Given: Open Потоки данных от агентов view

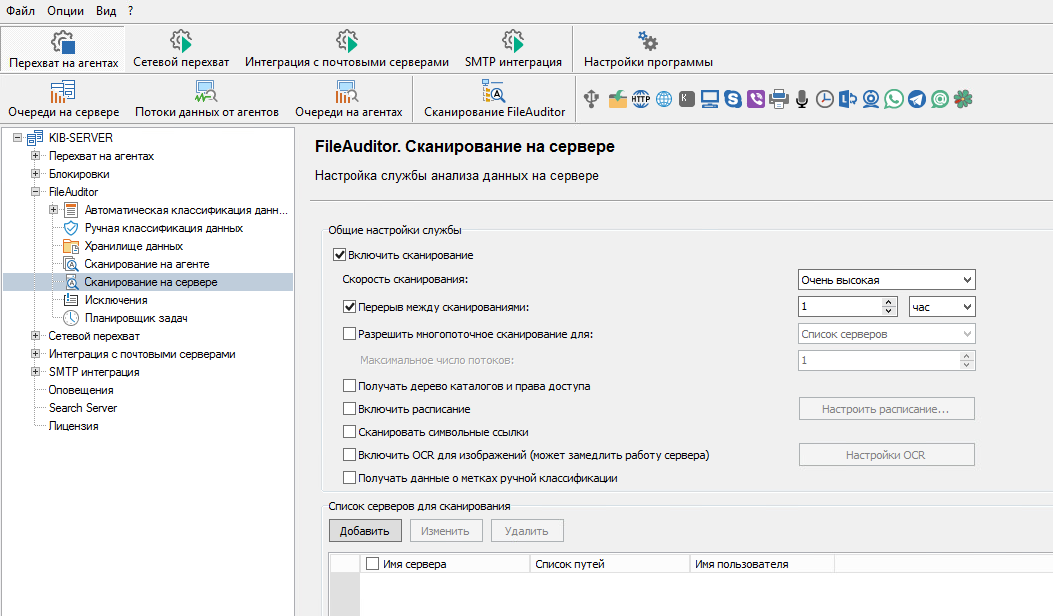Looking at the screenshot, I should tap(207, 99).
